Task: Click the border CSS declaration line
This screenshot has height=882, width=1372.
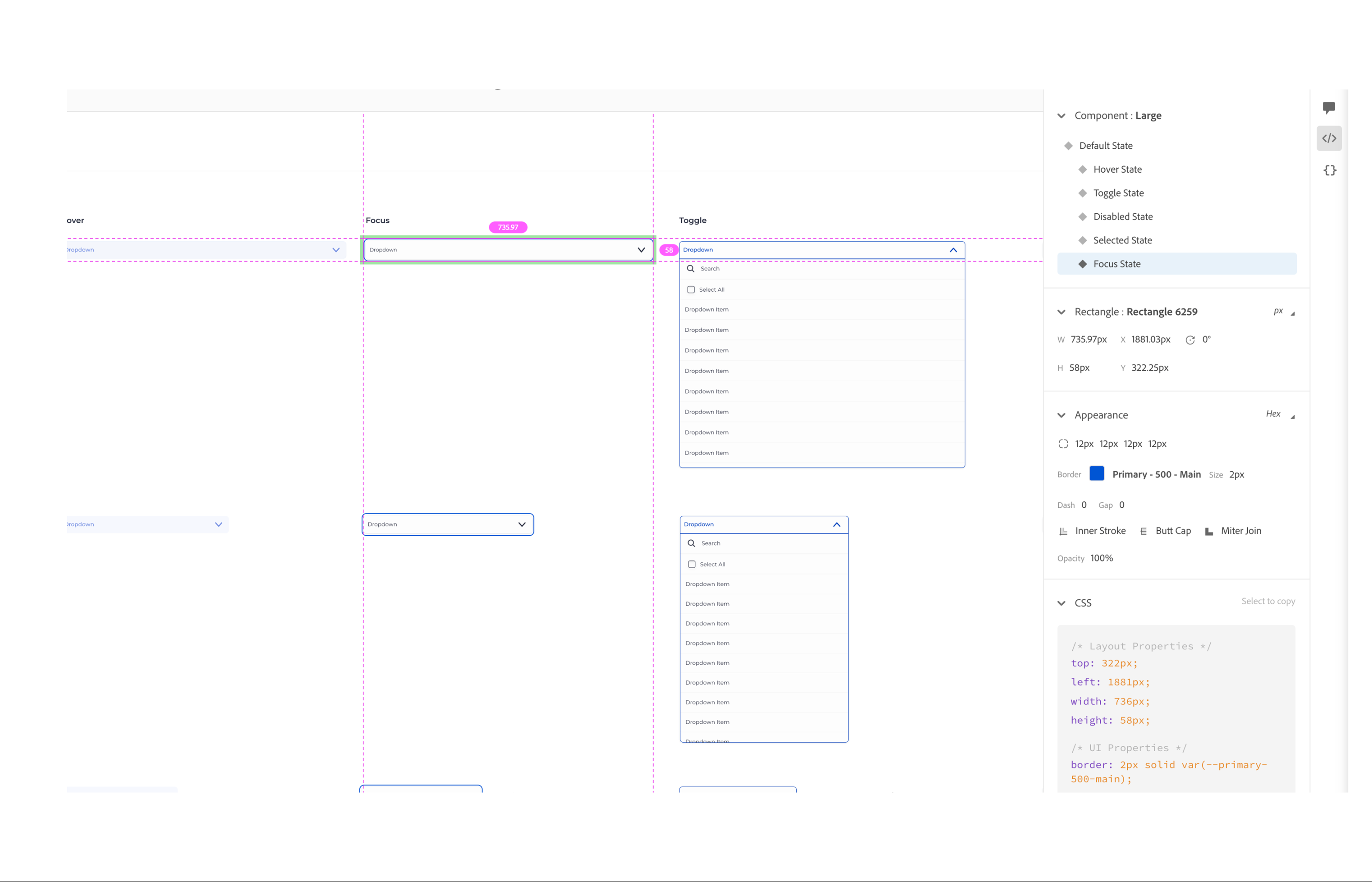Action: (1169, 772)
